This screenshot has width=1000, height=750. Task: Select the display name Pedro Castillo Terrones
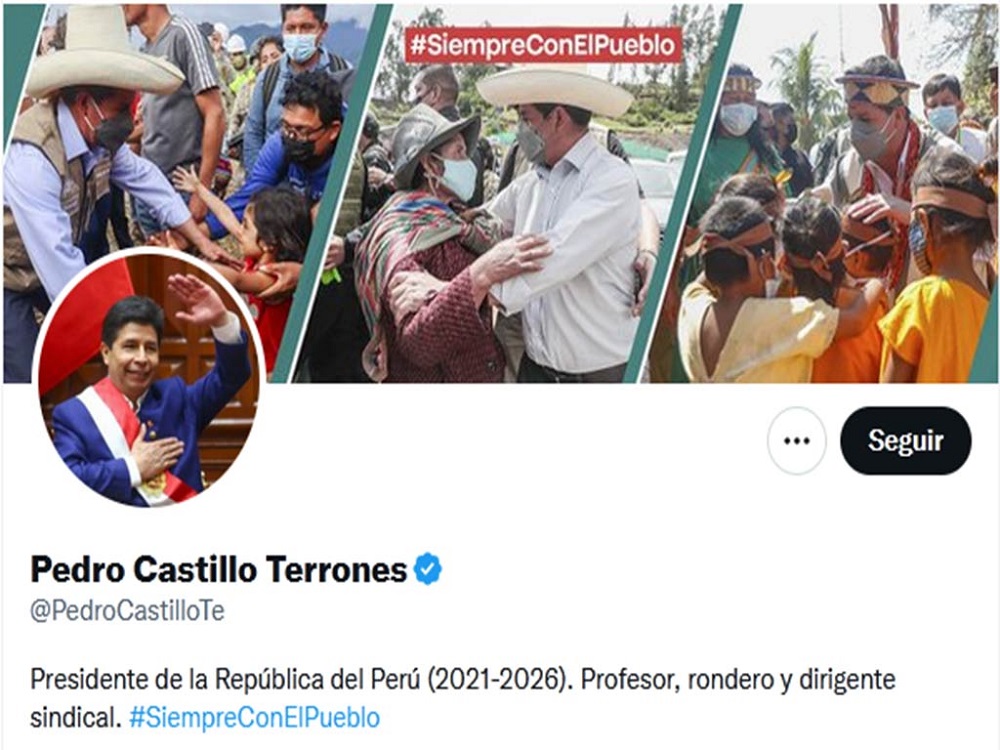[219, 569]
